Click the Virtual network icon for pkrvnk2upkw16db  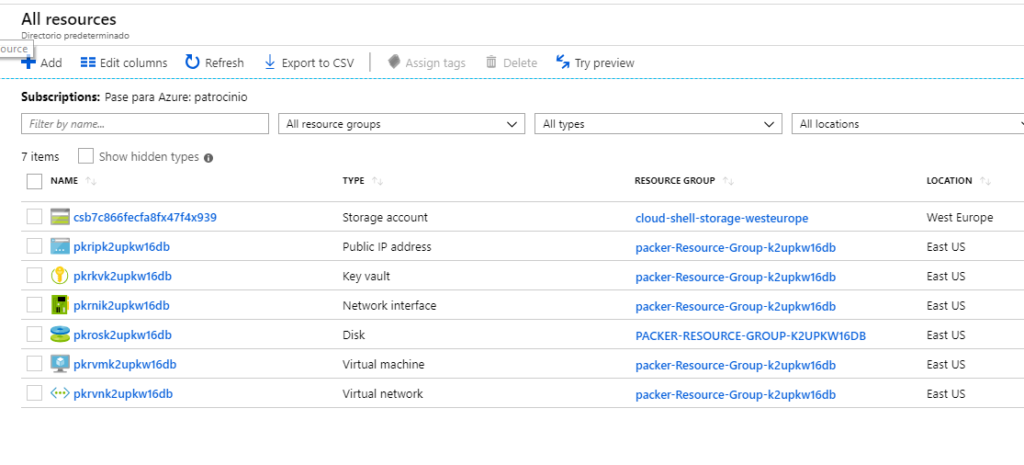coord(59,393)
